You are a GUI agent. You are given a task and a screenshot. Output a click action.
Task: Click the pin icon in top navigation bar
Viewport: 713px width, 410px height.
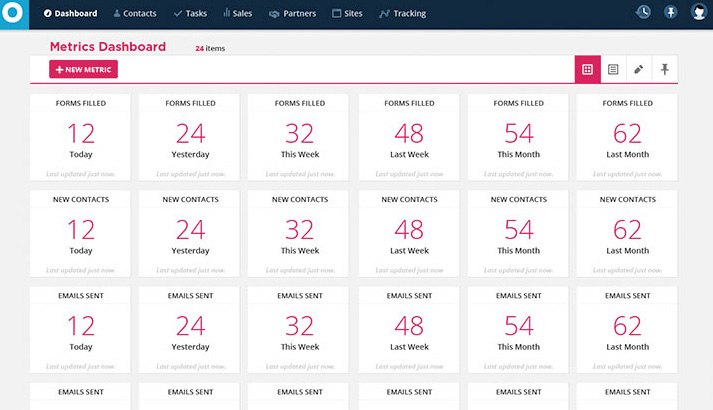click(x=671, y=12)
